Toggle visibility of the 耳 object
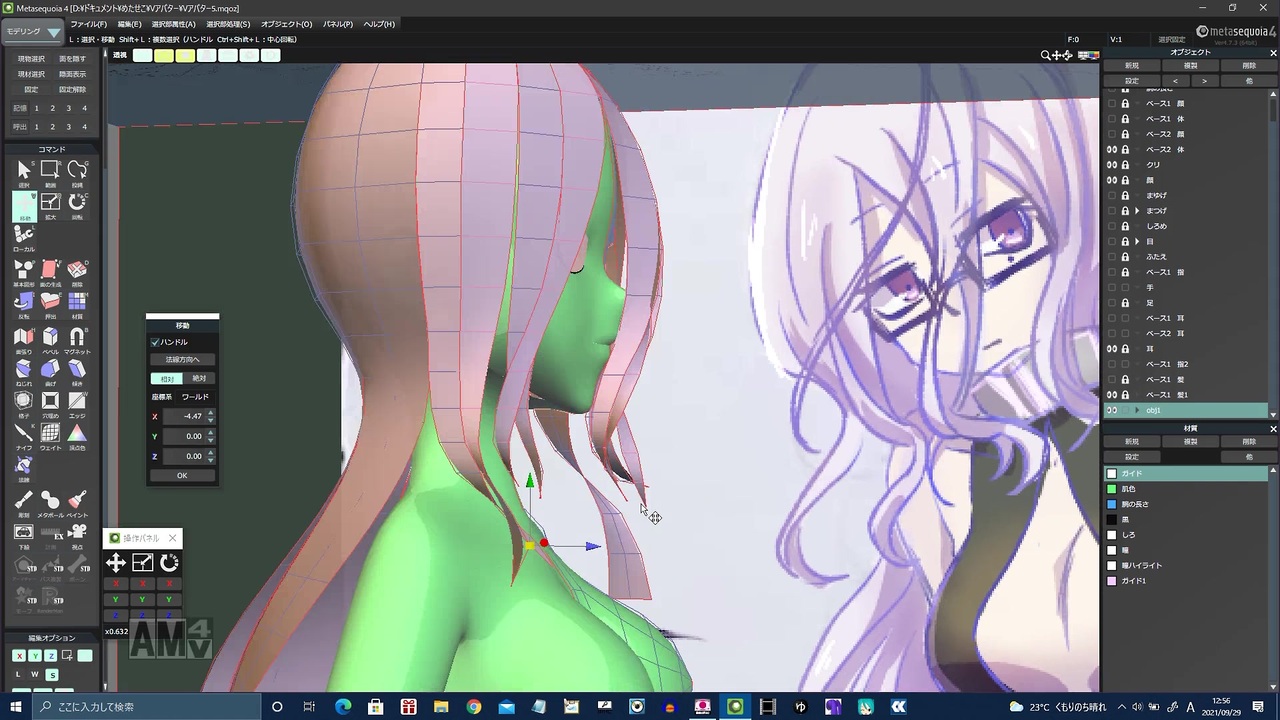This screenshot has width=1280, height=720. point(1111,349)
